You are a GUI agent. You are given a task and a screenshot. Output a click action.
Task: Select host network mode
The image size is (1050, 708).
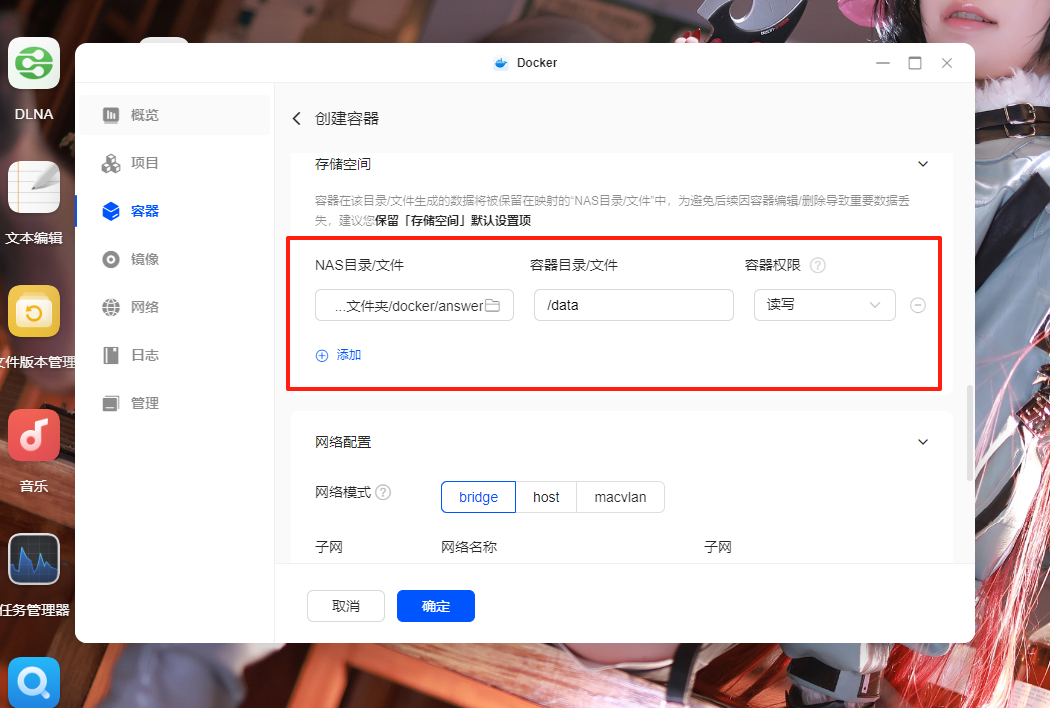click(546, 497)
